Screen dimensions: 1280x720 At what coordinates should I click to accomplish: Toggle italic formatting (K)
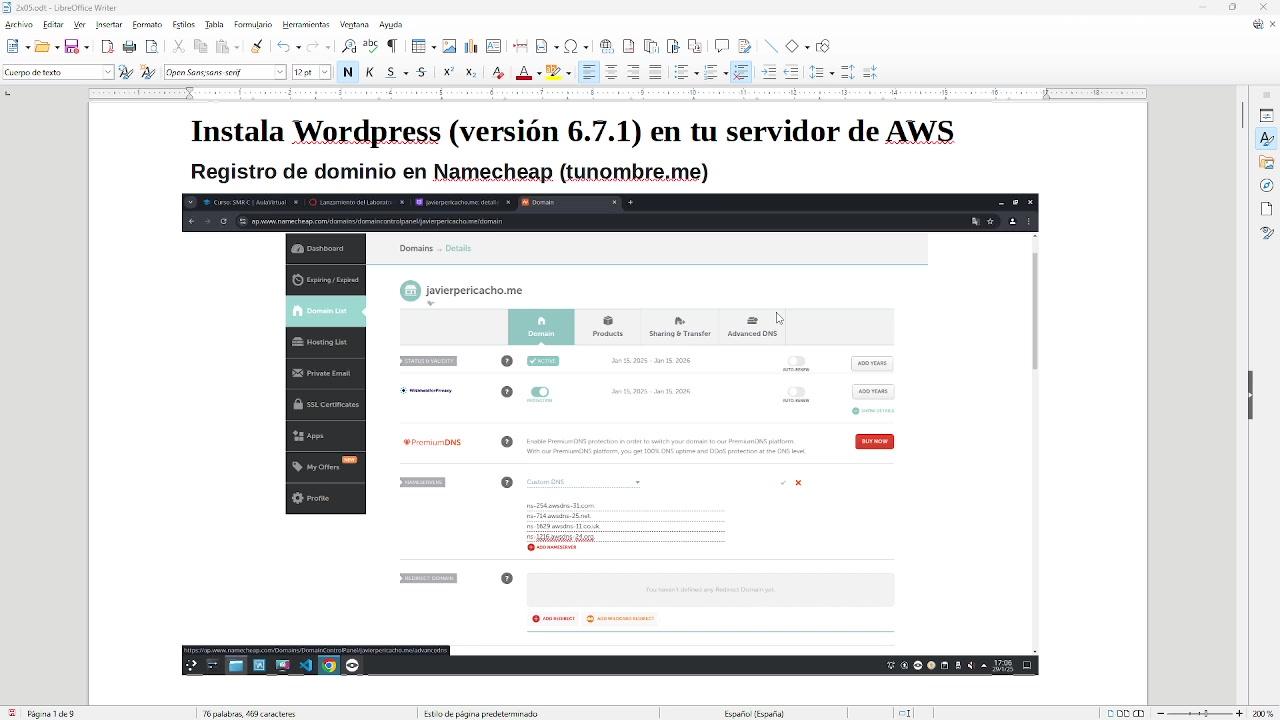tap(370, 72)
